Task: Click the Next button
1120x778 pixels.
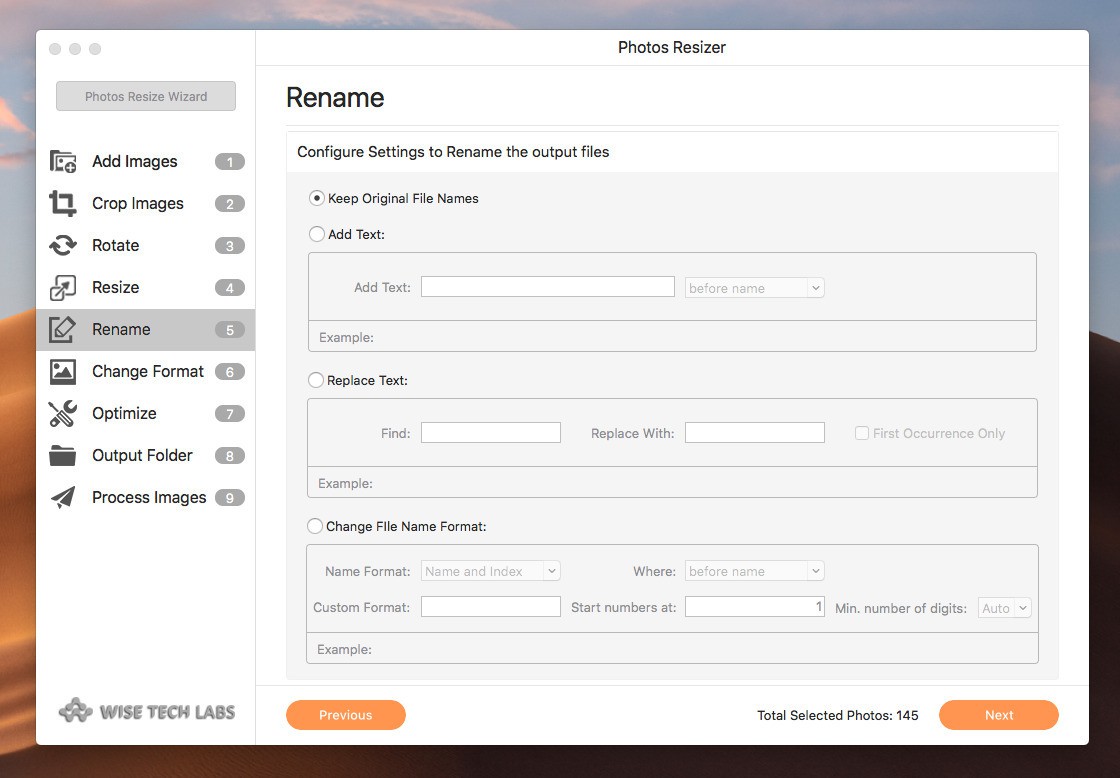Action: pos(998,715)
